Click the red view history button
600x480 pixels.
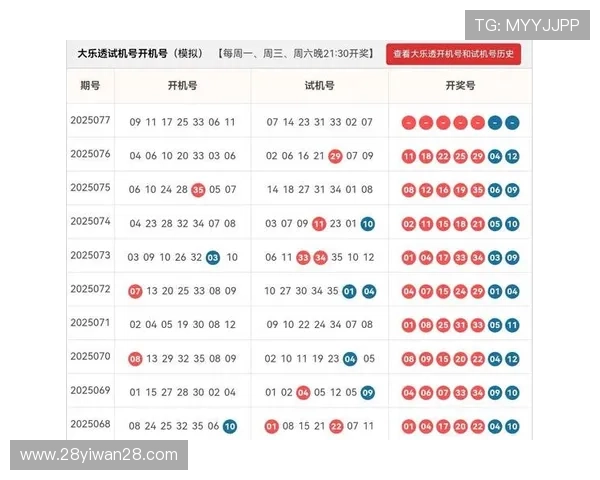click(454, 54)
